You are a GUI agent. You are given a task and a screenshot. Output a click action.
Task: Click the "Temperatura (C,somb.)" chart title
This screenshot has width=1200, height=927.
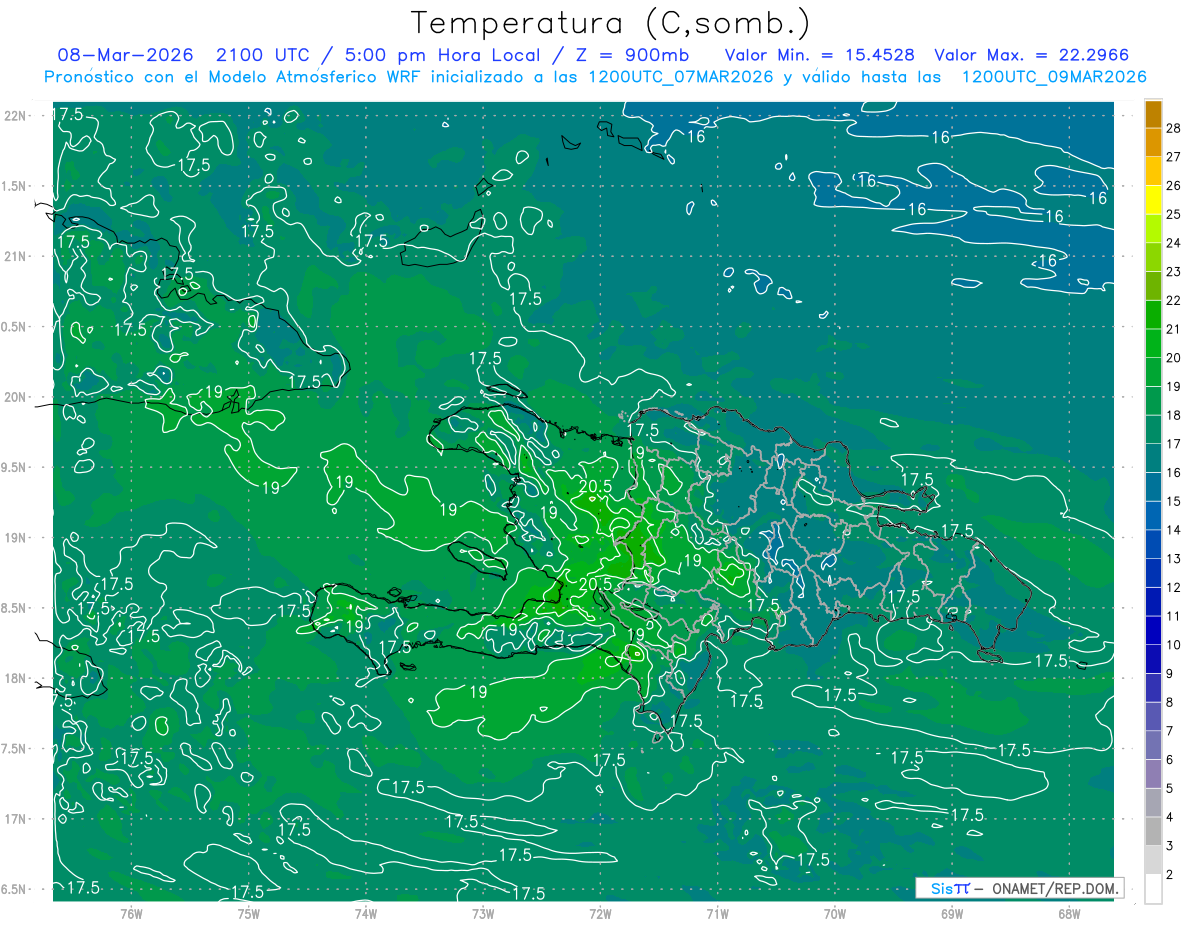(x=611, y=23)
